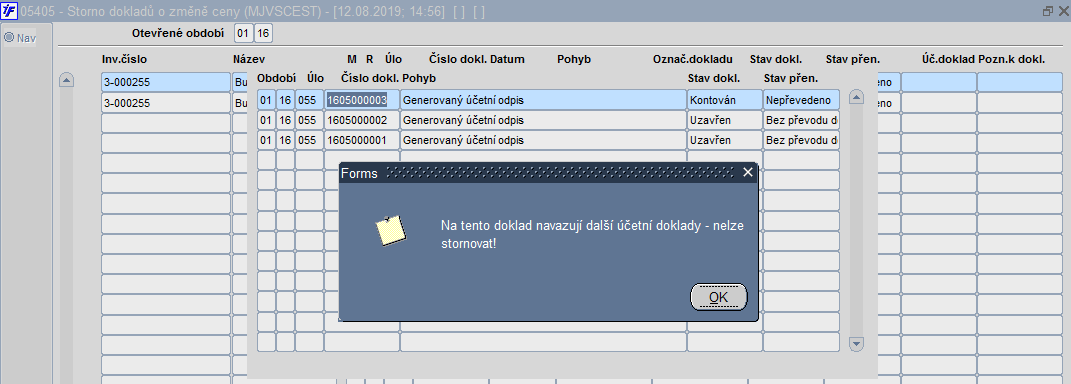Click Pohyb cell of row 1605000001
1071x384 pixels.
tap(543, 140)
